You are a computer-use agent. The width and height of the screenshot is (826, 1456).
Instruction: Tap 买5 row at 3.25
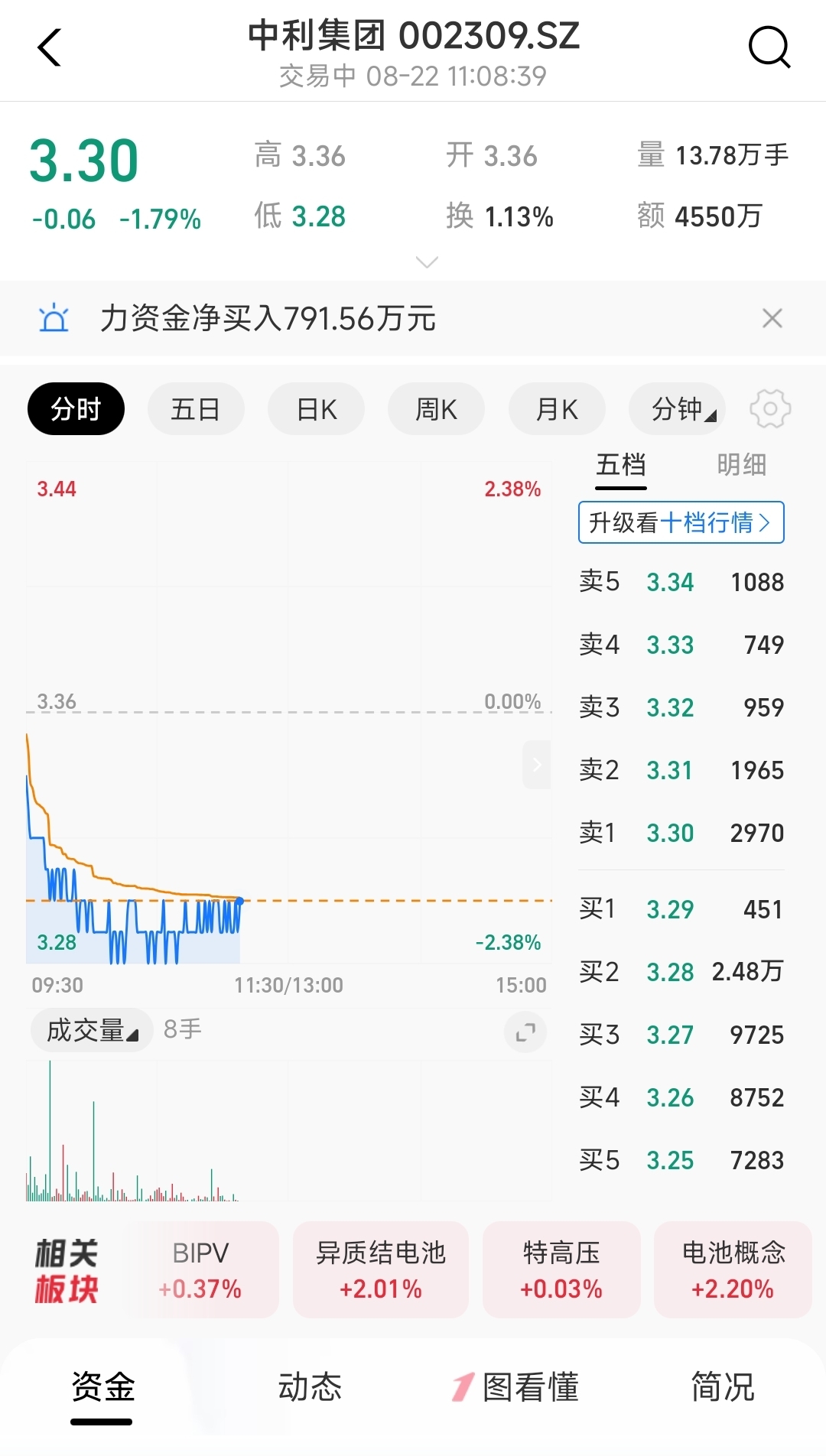pos(681,1160)
